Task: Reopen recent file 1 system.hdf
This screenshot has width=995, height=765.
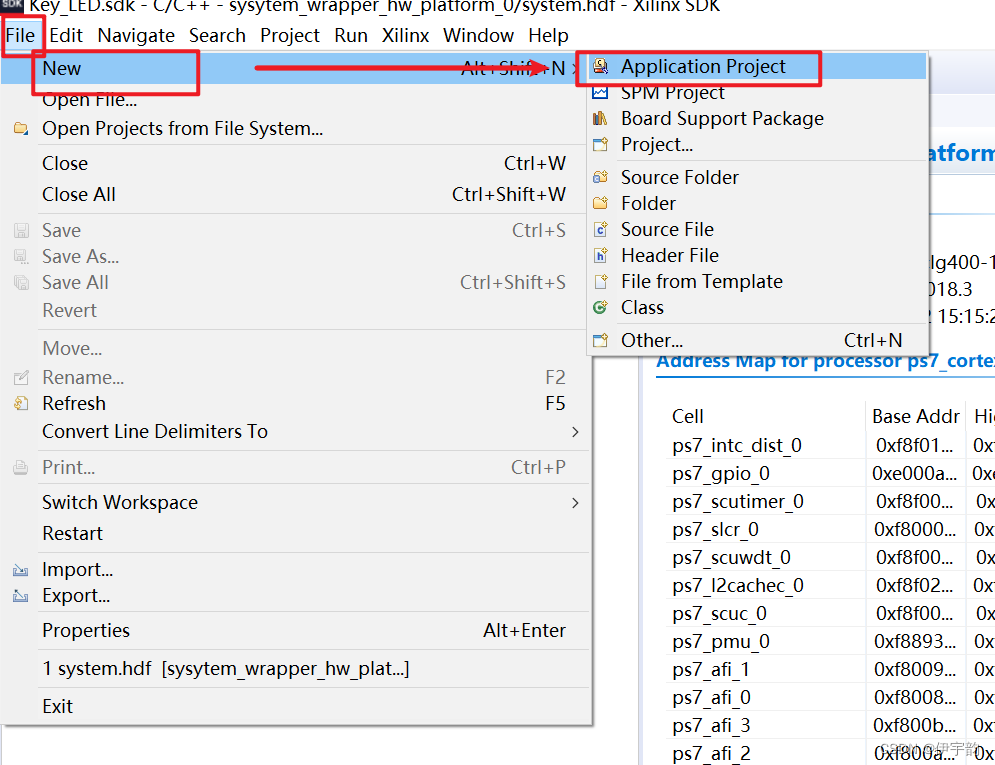Action: click(x=295, y=669)
